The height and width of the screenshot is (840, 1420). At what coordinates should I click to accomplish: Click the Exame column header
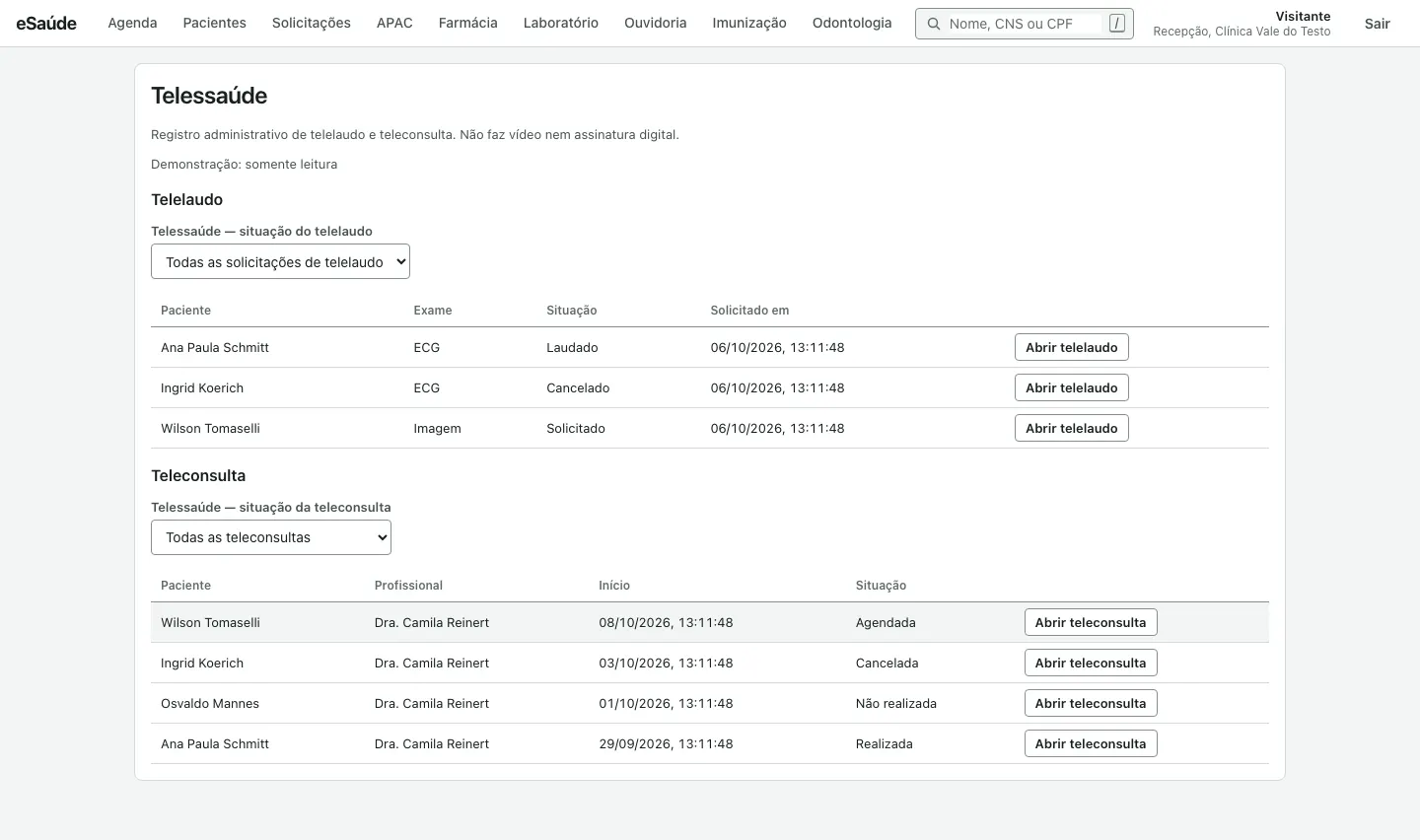pyautogui.click(x=433, y=311)
